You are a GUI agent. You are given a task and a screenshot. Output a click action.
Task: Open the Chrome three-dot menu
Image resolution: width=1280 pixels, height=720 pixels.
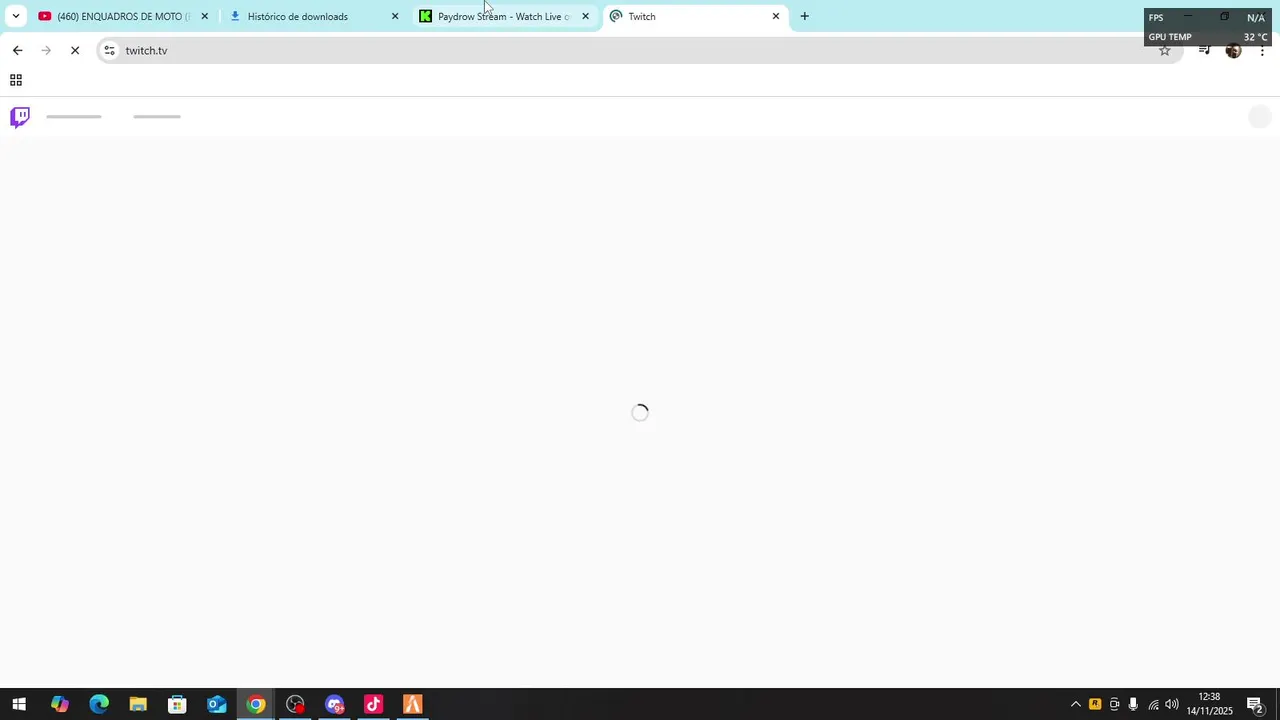point(1262,50)
